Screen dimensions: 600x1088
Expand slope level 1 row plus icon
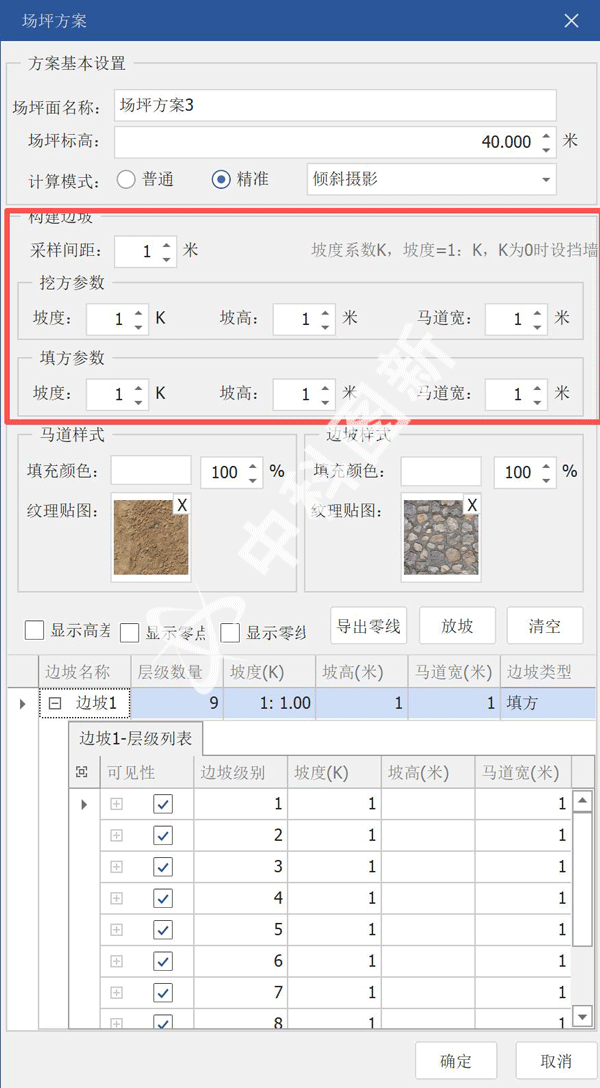[116, 804]
